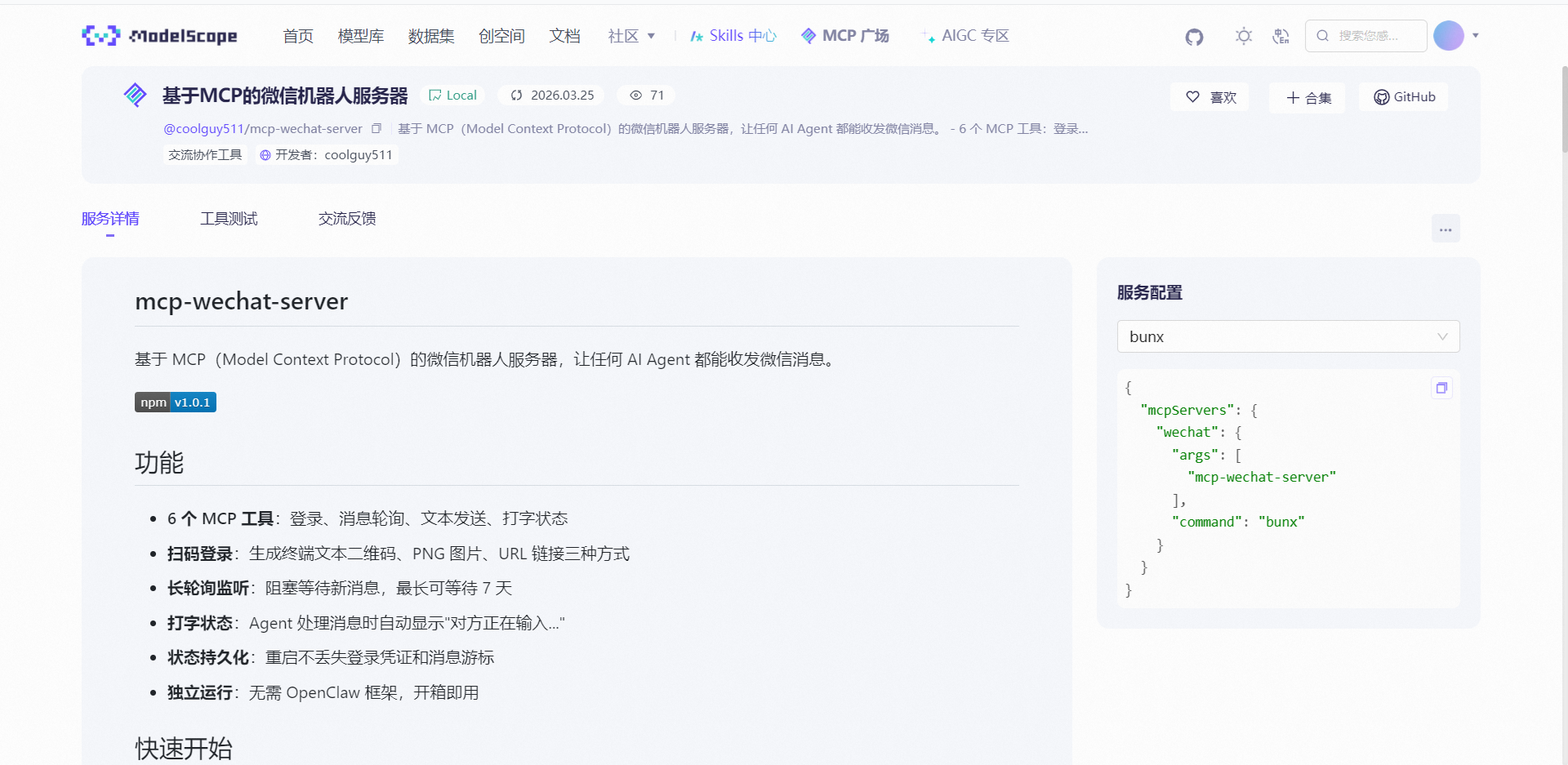Open the three-dots more options button

pos(1445,229)
